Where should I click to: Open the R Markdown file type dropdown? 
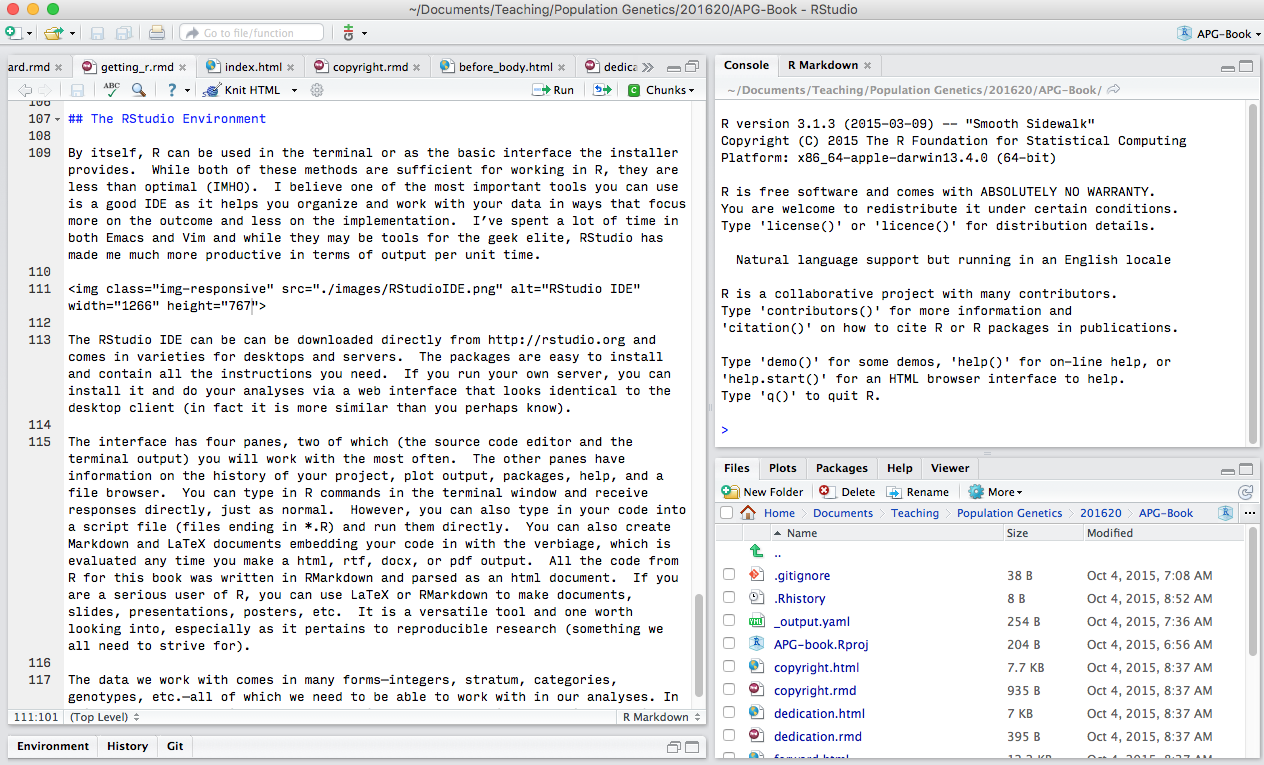660,717
